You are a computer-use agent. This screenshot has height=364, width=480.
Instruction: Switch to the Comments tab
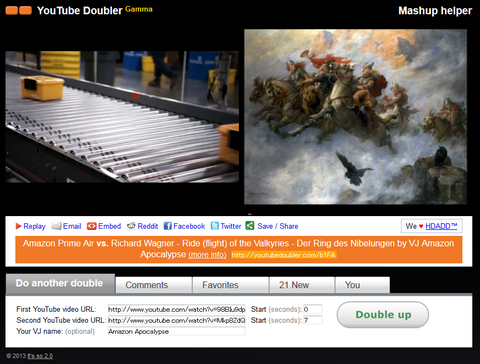click(154, 285)
